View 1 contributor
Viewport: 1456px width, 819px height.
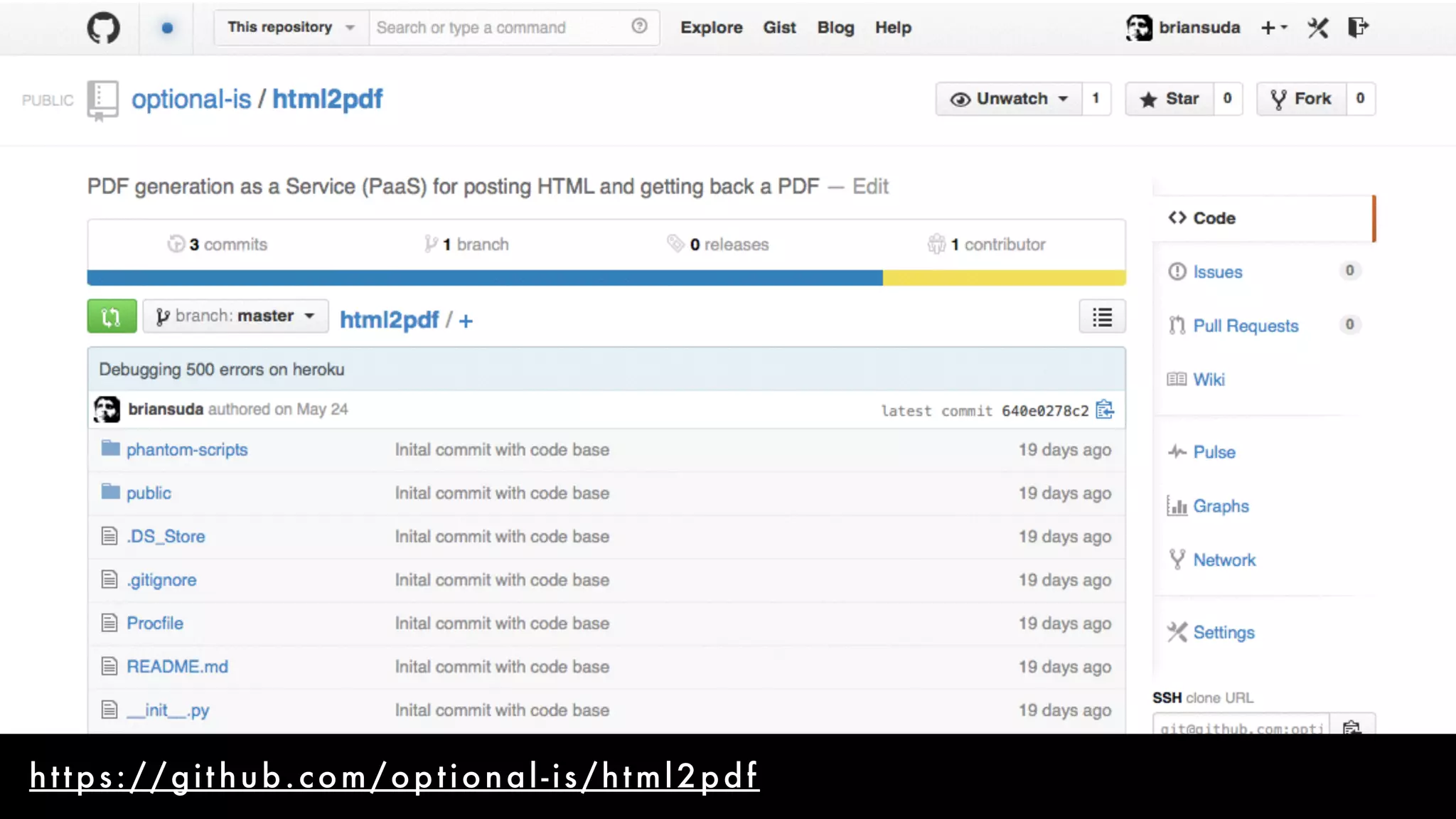(x=986, y=244)
